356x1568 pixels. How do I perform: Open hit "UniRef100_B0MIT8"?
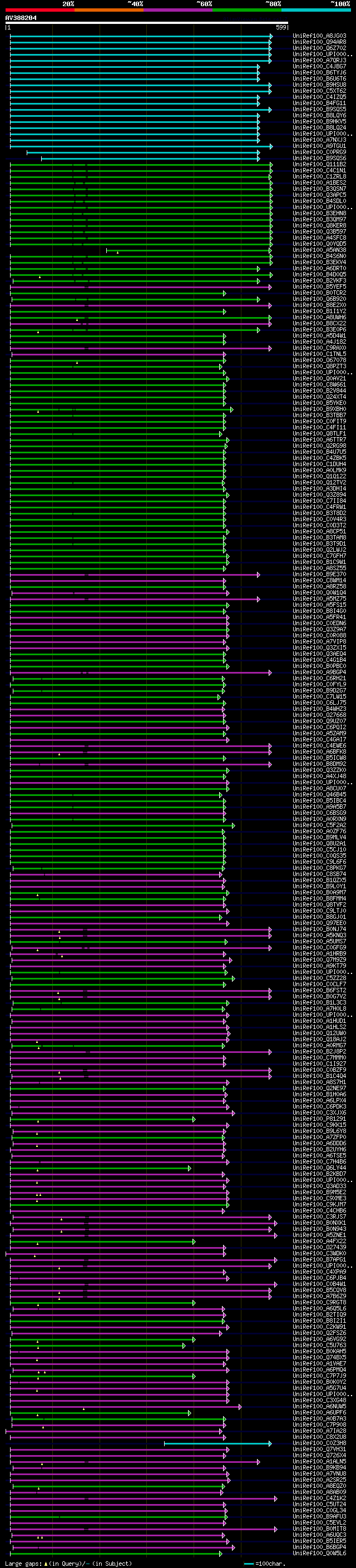(319, 1529)
